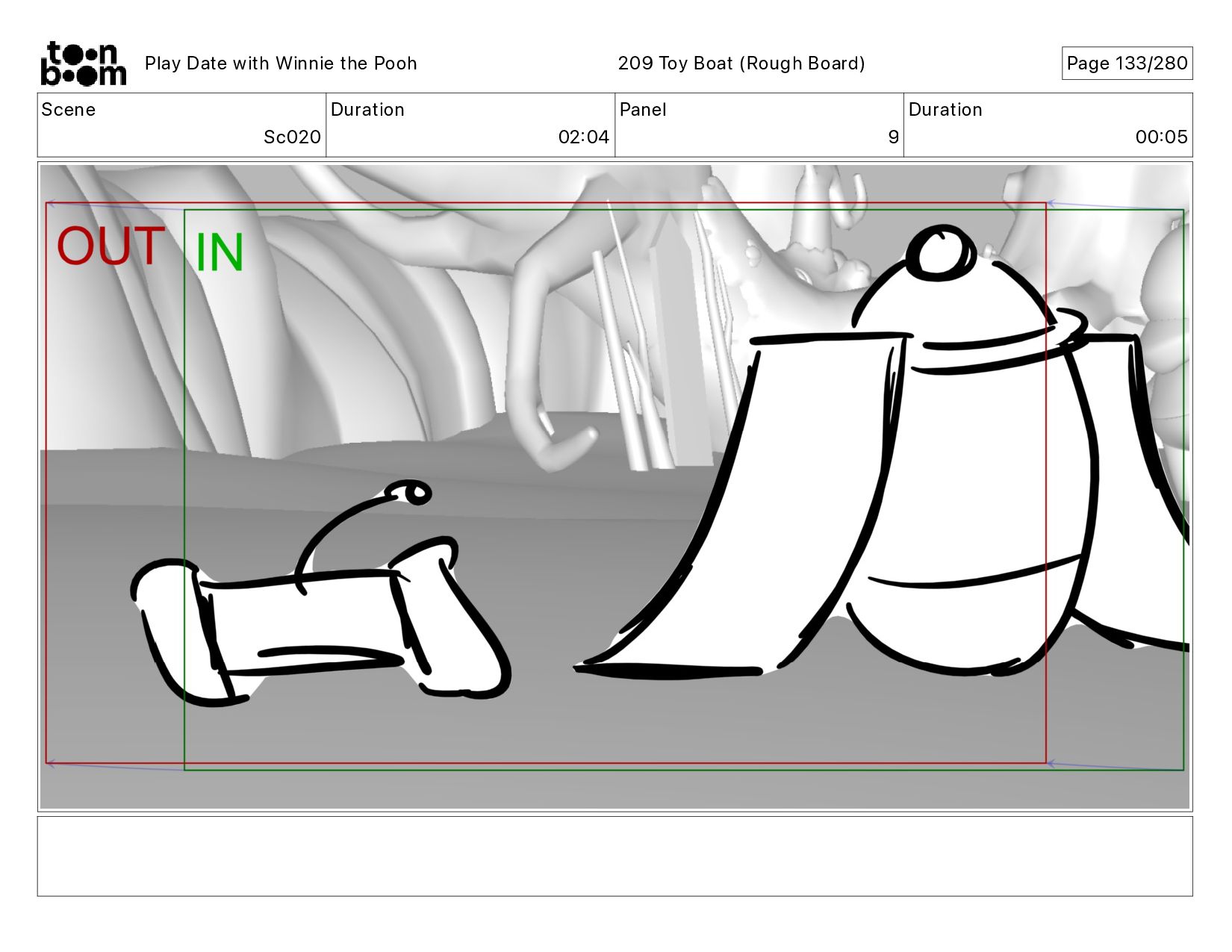Open the storyboard panel drawing
The width and height of the screenshot is (1232, 952).
pos(615,487)
